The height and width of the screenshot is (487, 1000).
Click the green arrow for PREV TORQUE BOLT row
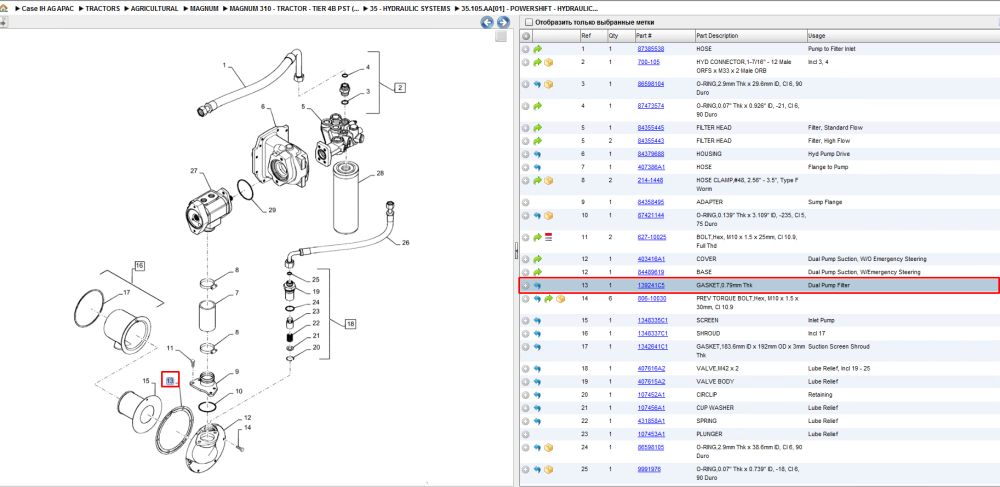click(548, 298)
